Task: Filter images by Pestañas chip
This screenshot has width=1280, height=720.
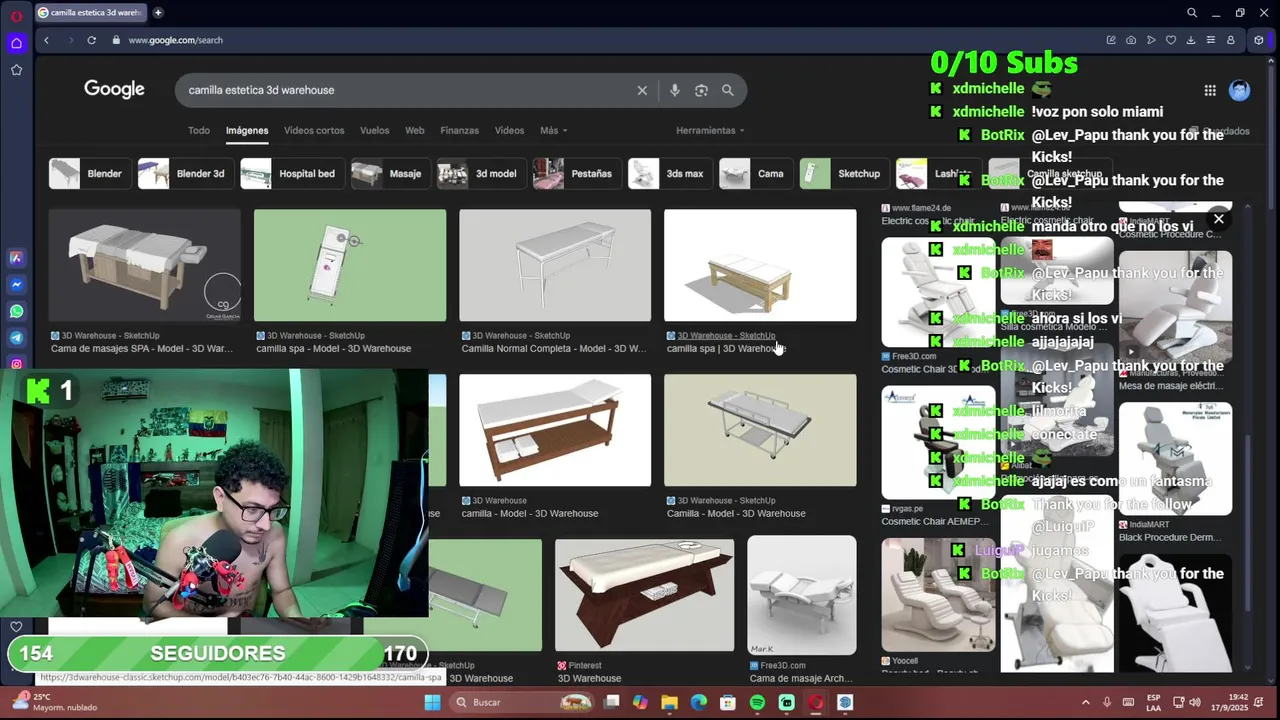Action: click(x=576, y=173)
